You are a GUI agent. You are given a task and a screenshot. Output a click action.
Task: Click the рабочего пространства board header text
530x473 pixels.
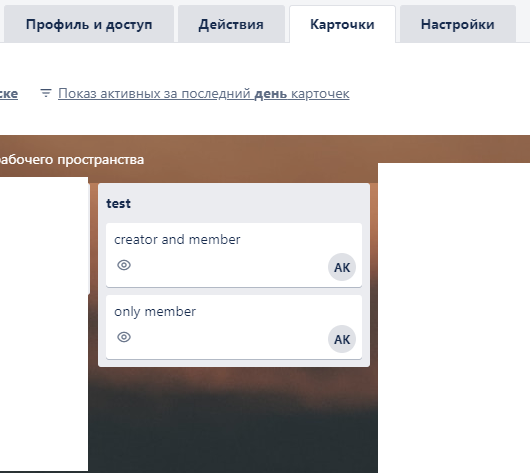[72, 160]
